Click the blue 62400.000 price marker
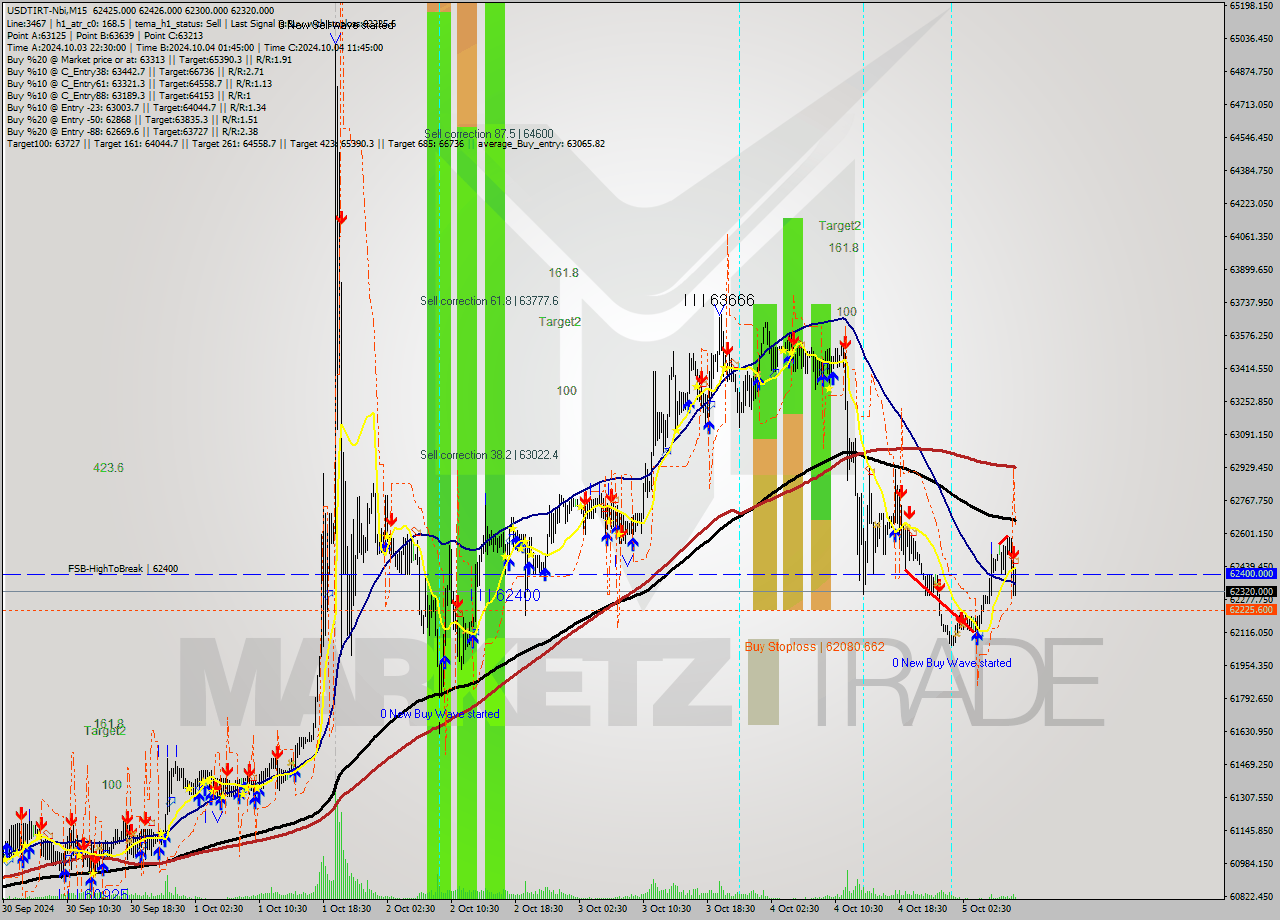 pyautogui.click(x=1250, y=574)
